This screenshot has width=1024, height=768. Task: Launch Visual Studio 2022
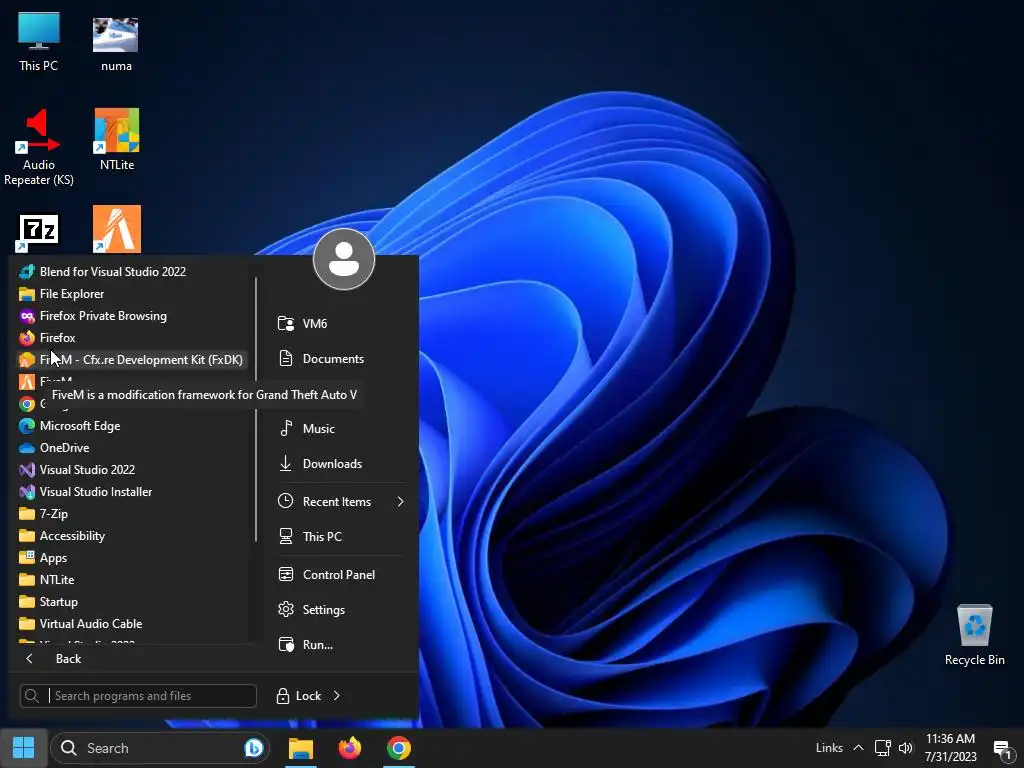131,470
